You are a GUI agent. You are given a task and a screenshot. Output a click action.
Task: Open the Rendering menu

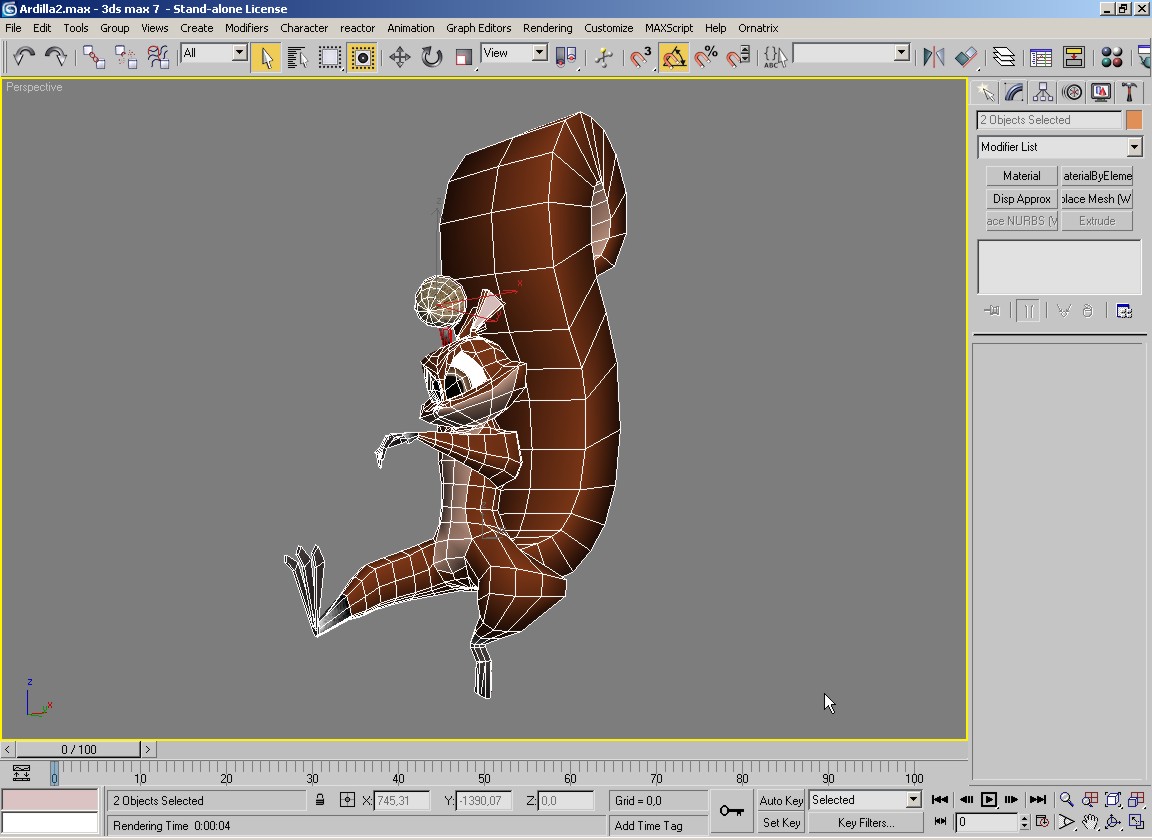547,28
